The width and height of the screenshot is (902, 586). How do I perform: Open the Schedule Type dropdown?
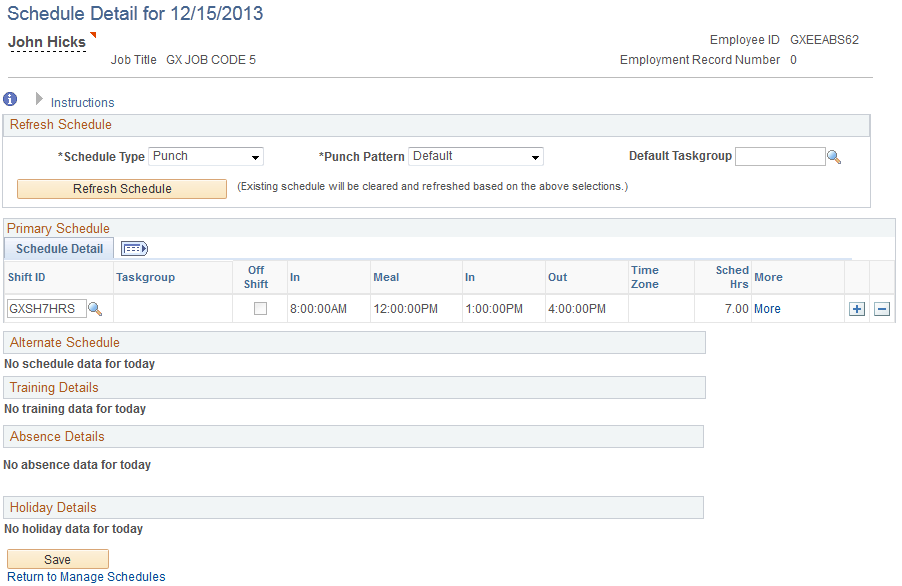pos(255,156)
